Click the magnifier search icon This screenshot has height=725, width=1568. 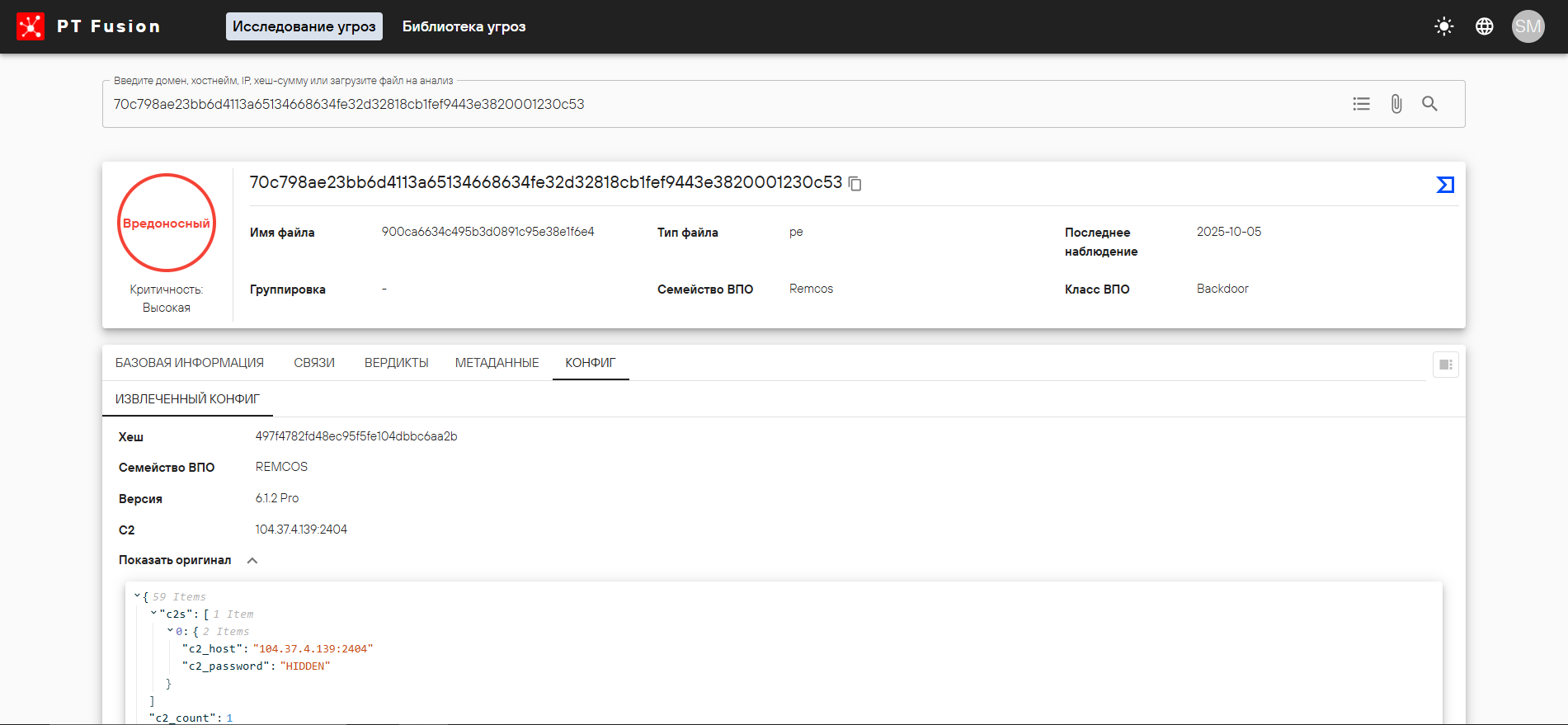coord(1429,104)
